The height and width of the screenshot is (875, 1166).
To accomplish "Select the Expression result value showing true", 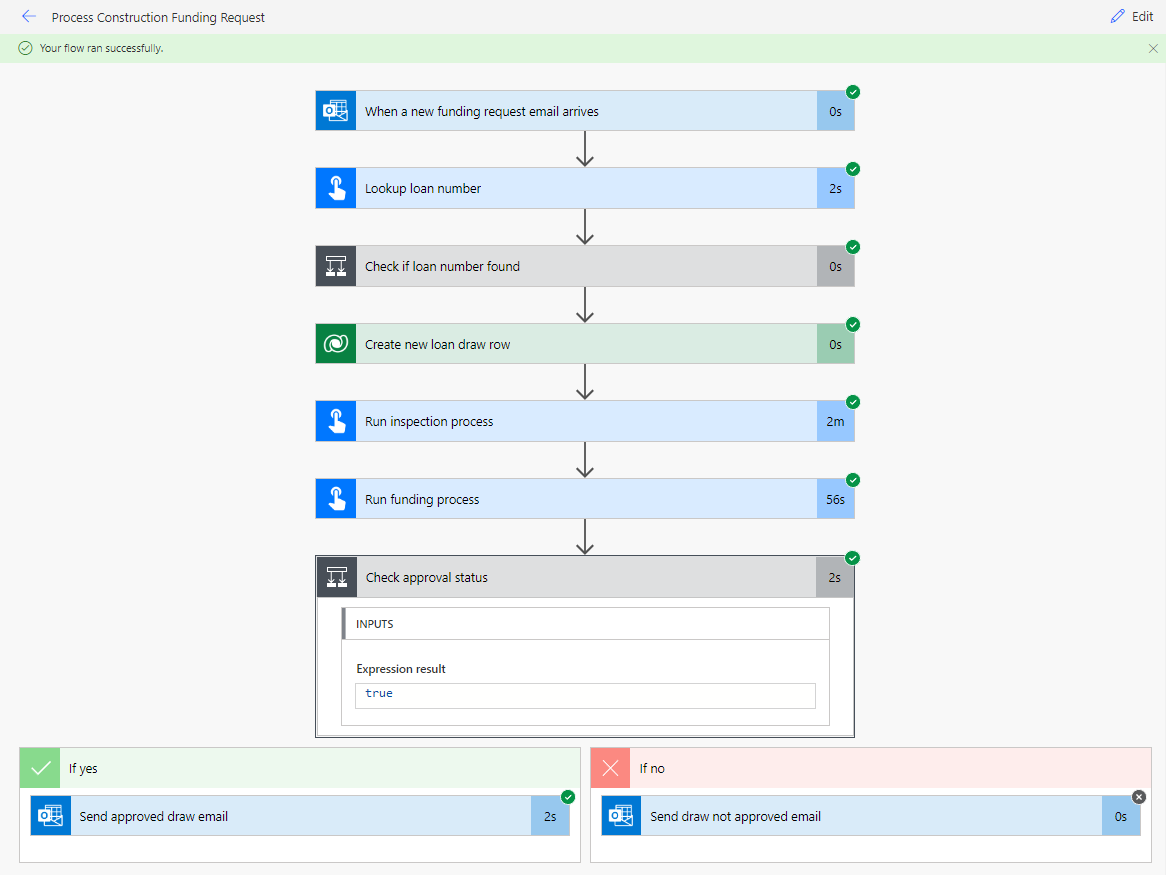I will click(585, 693).
